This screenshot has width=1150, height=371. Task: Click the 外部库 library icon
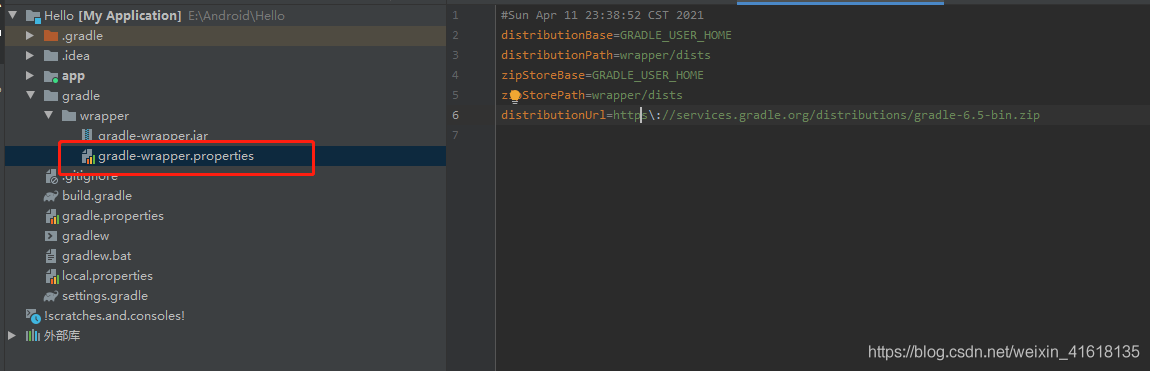point(33,336)
